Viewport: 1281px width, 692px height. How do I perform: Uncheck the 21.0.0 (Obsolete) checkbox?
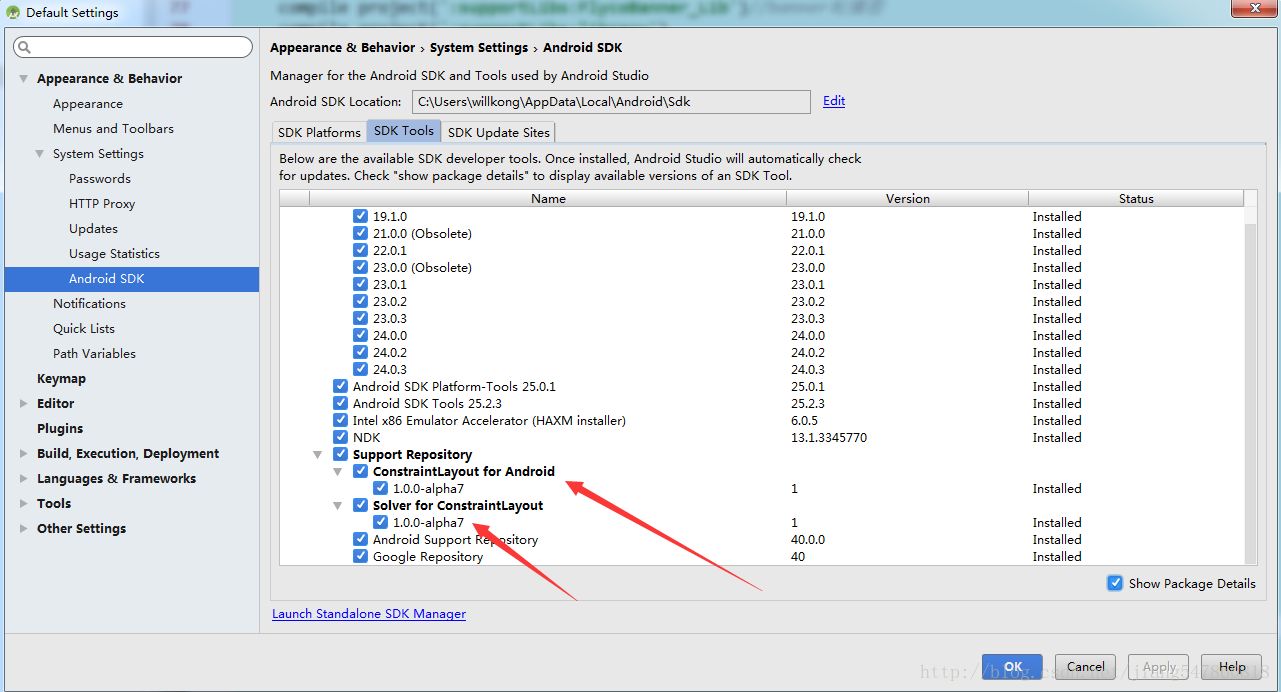[360, 233]
